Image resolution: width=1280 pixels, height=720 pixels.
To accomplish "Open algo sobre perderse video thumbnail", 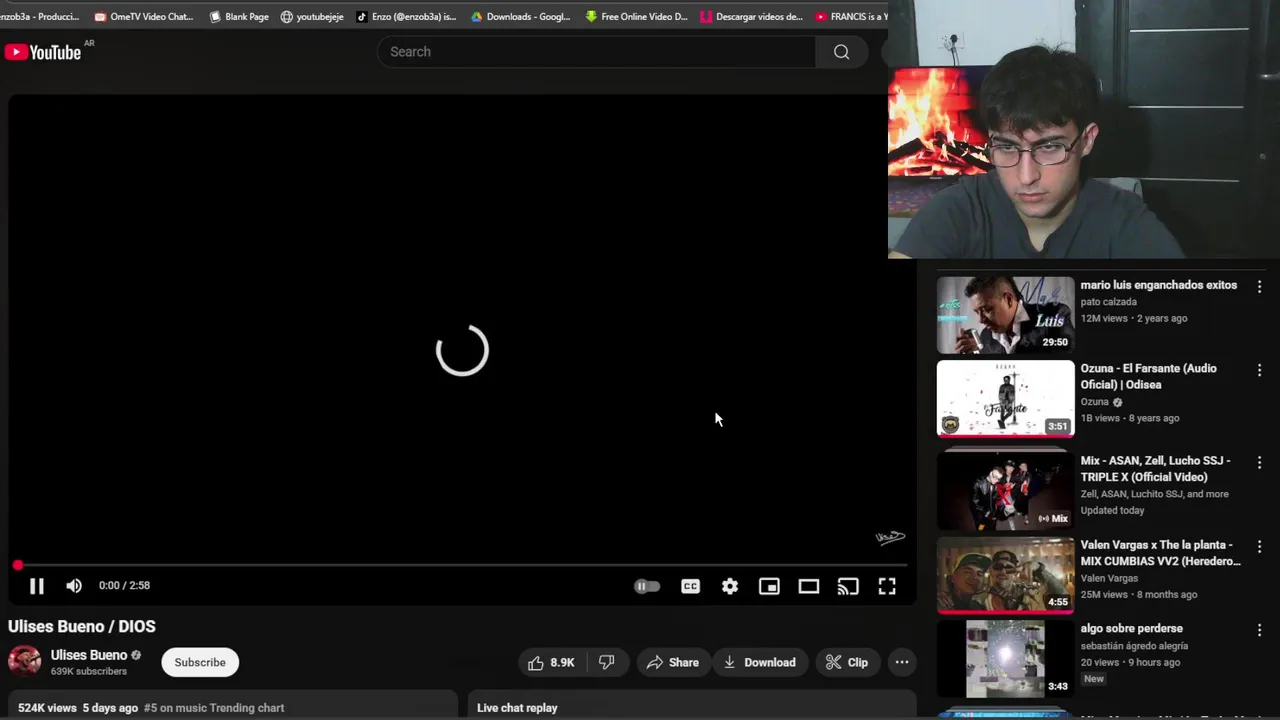I will click(1005, 659).
